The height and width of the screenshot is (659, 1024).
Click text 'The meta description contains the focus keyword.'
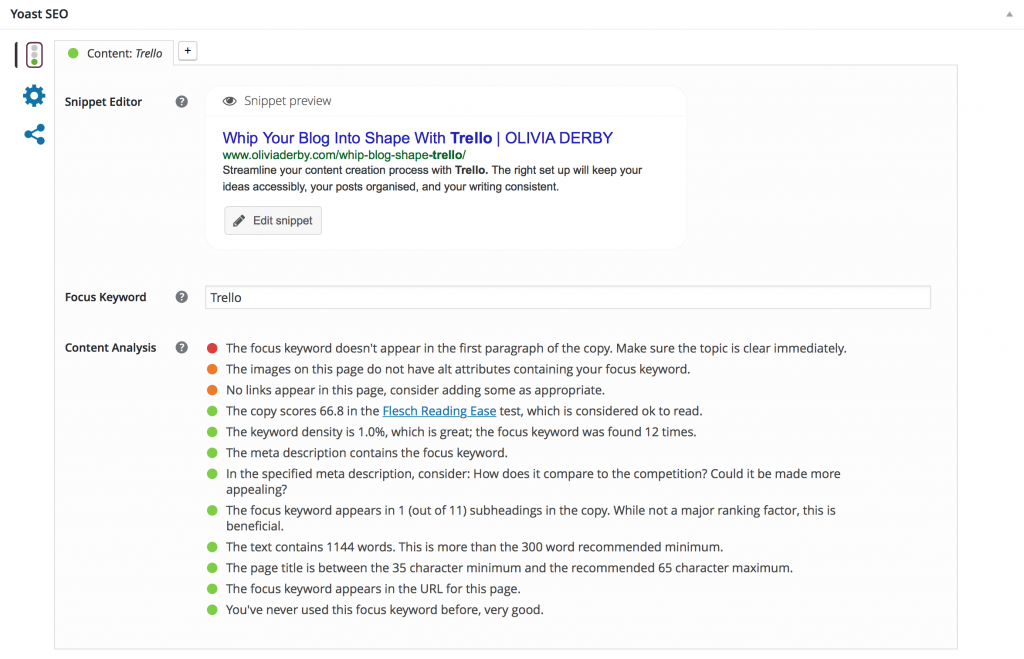pos(366,453)
